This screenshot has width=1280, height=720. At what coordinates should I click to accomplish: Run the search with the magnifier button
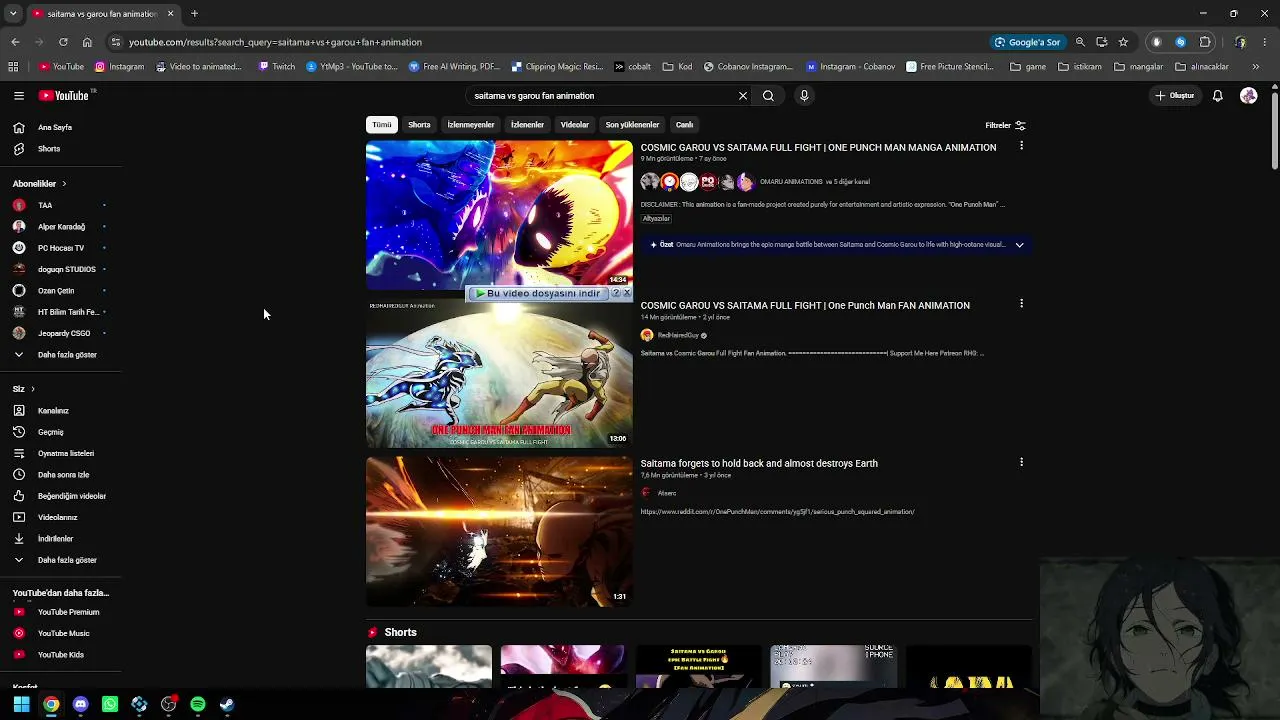click(768, 96)
